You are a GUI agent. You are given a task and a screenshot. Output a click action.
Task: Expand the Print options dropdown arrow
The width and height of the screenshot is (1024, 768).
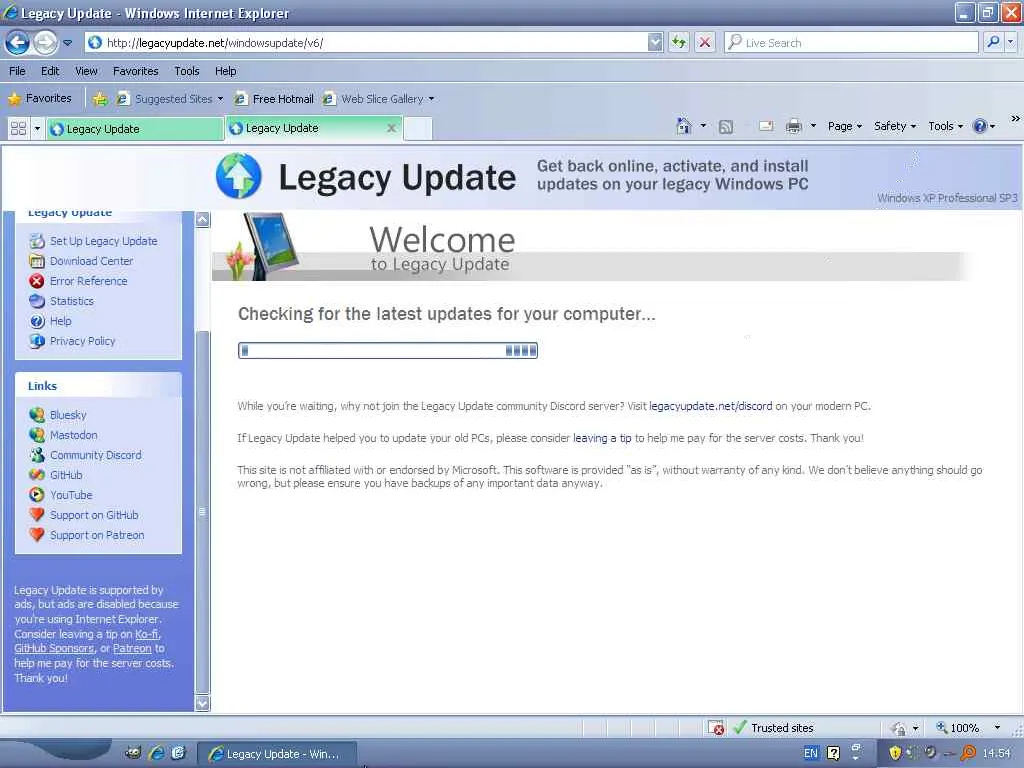tap(813, 126)
